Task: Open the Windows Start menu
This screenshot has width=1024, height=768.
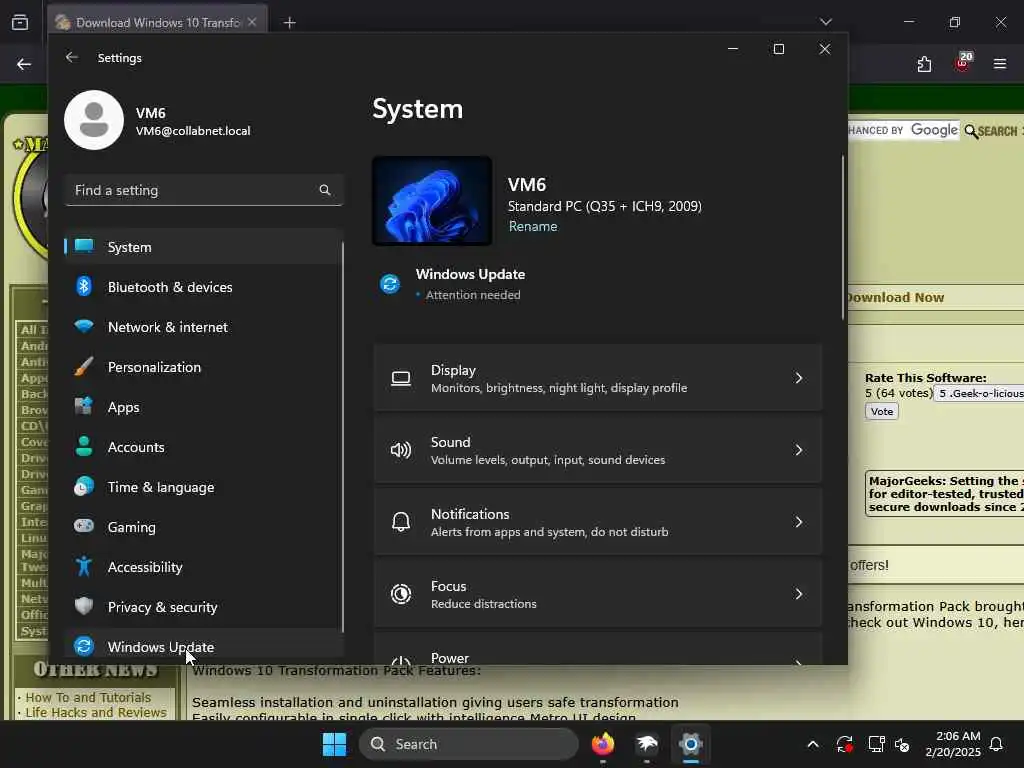Action: click(x=334, y=744)
